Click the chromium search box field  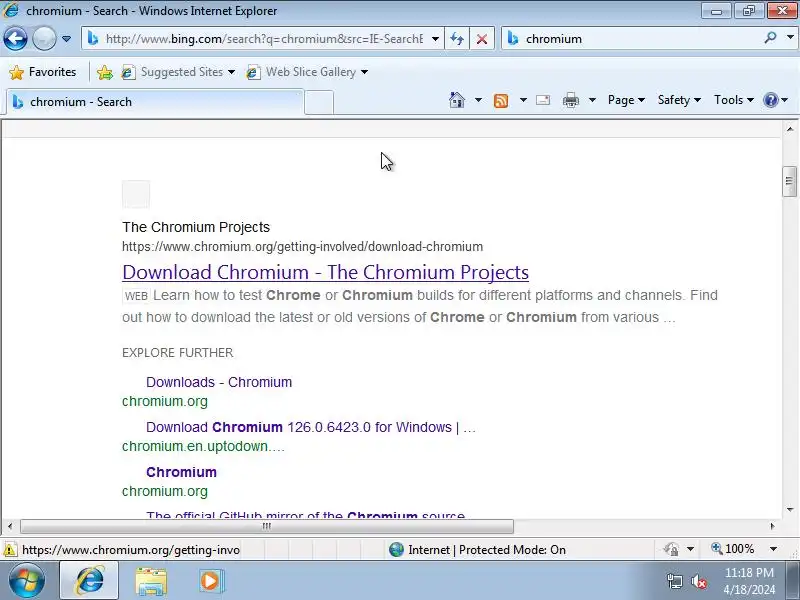coord(640,39)
